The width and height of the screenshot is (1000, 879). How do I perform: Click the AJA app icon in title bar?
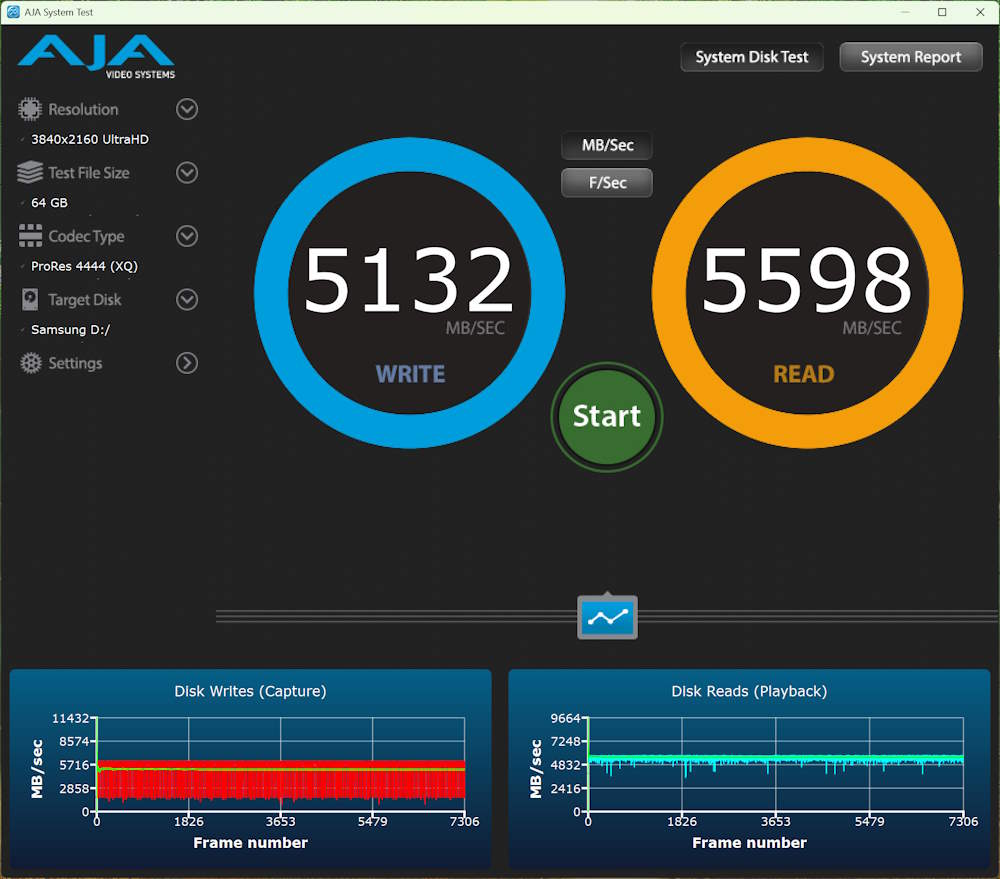click(x=13, y=11)
